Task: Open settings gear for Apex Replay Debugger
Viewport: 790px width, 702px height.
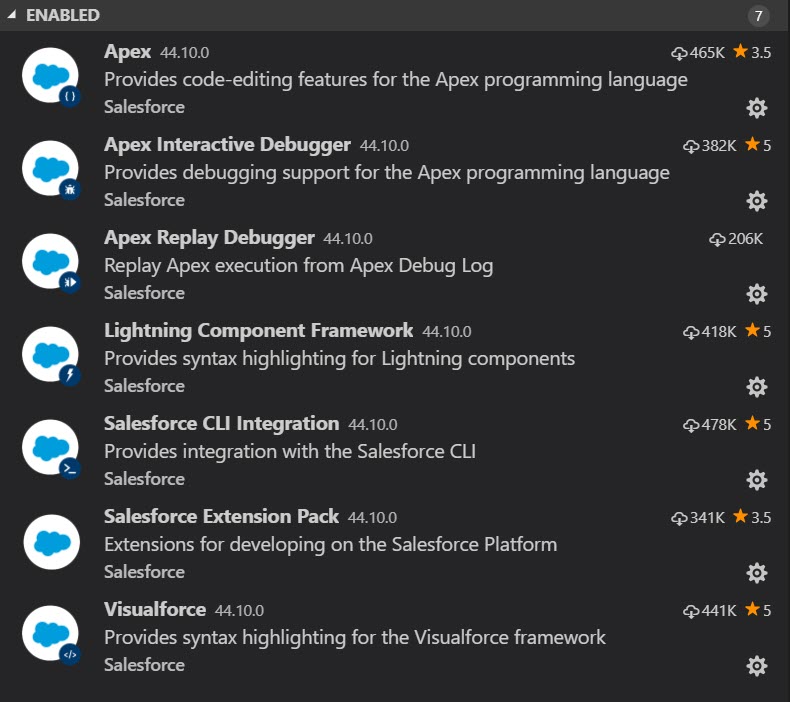Action: click(x=757, y=294)
